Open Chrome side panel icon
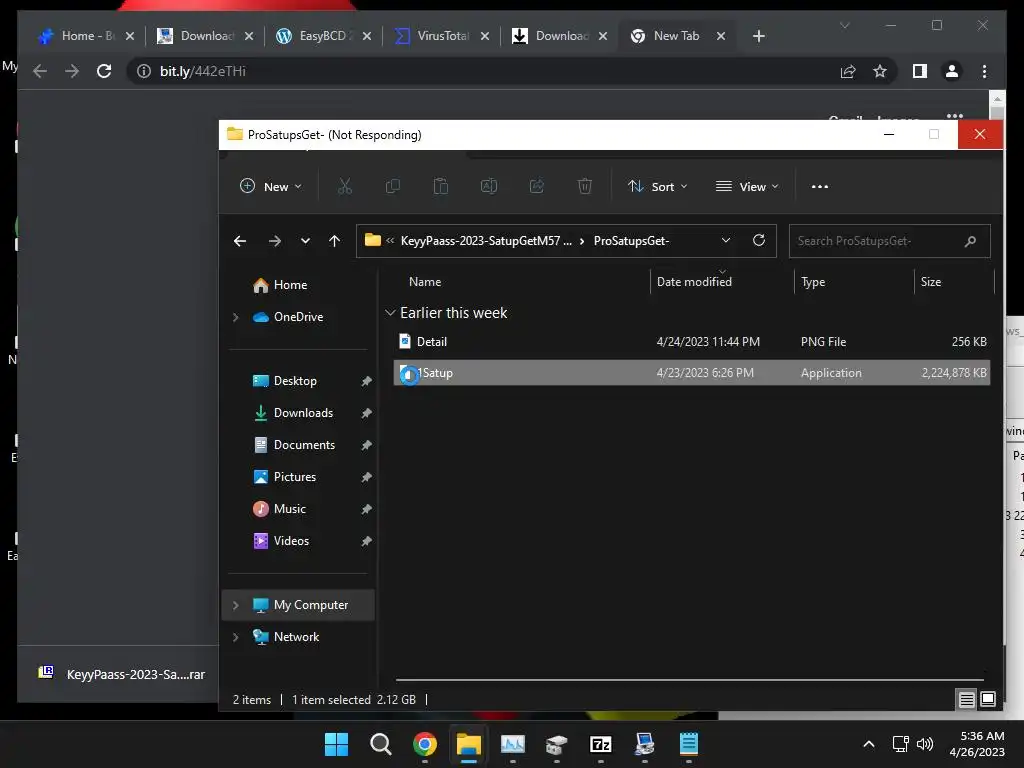 click(x=920, y=71)
